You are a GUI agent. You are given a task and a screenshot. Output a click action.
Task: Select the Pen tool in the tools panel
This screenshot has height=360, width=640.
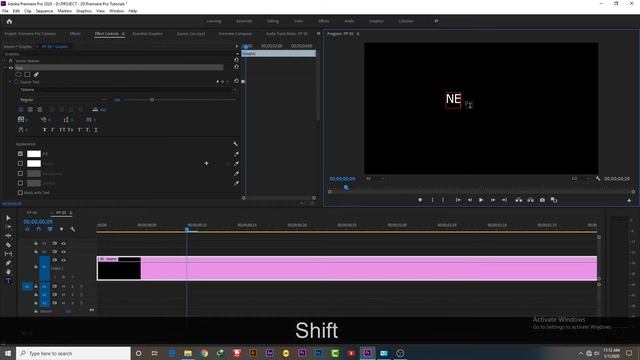coord(8,263)
